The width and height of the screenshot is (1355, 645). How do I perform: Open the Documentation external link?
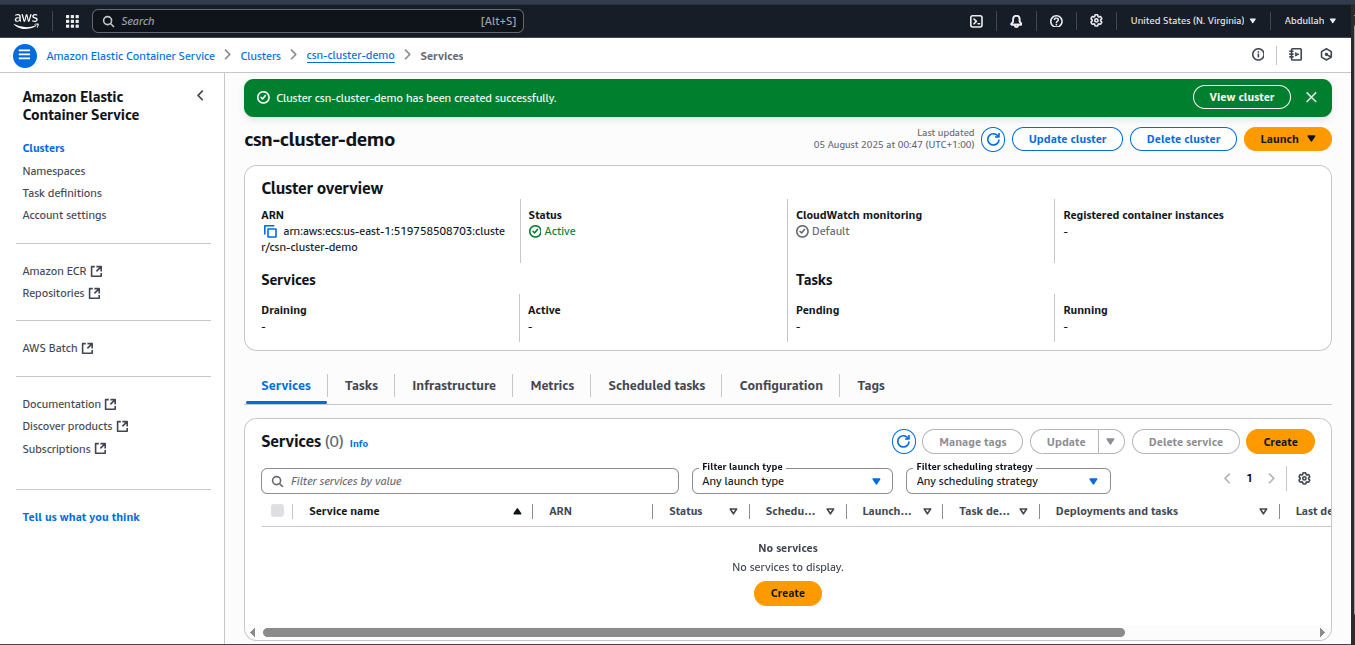coord(69,404)
